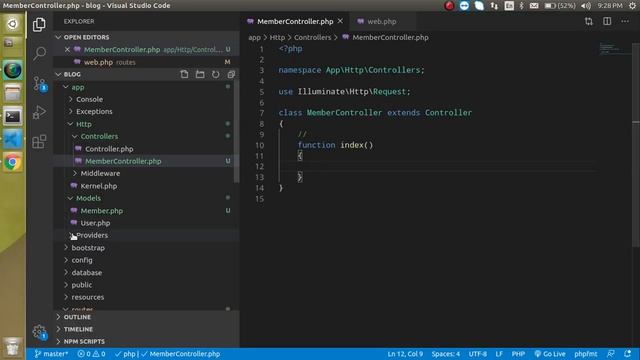Collapse all folders in explorer
This screenshot has width=640, height=360.
point(231,74)
